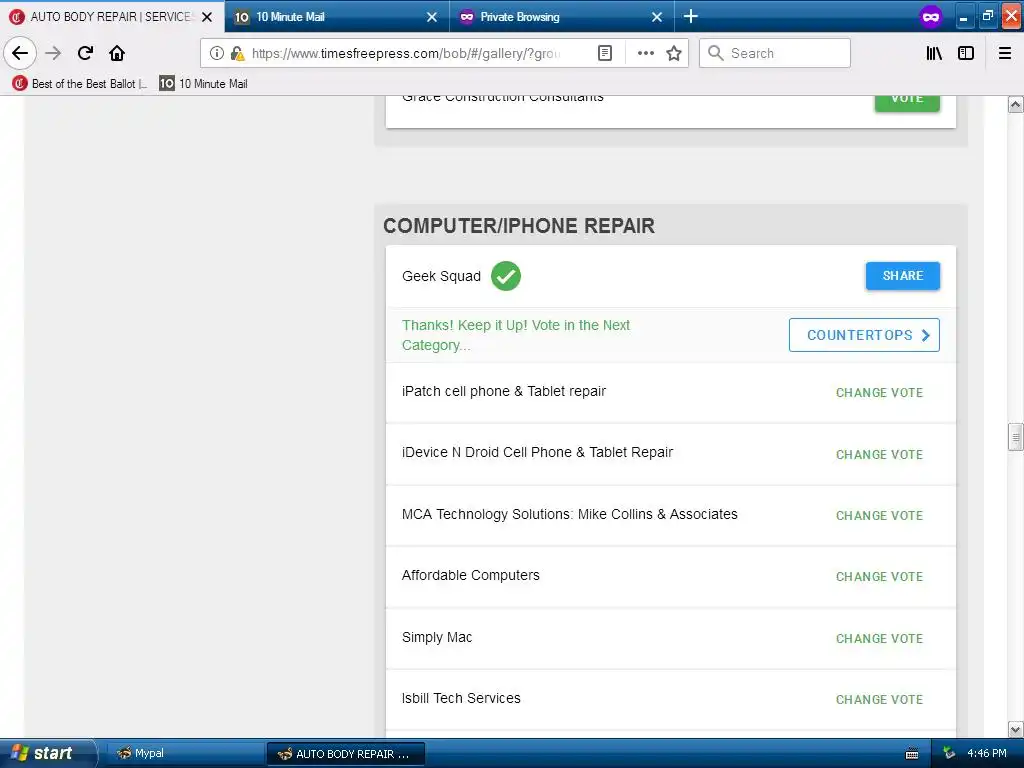Open the browser home page

point(117,53)
